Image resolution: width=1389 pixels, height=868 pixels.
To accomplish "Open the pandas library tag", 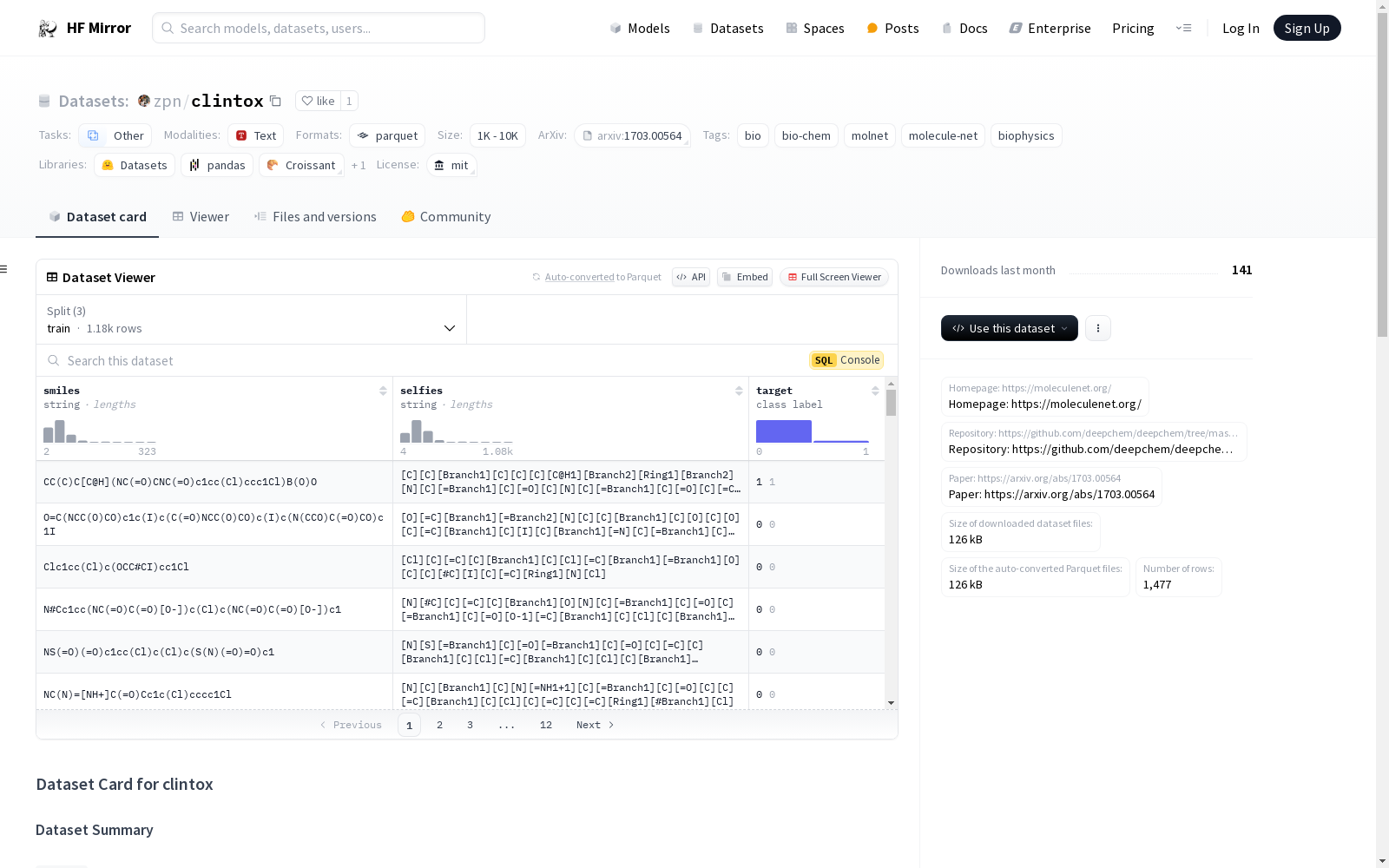I will point(217,165).
